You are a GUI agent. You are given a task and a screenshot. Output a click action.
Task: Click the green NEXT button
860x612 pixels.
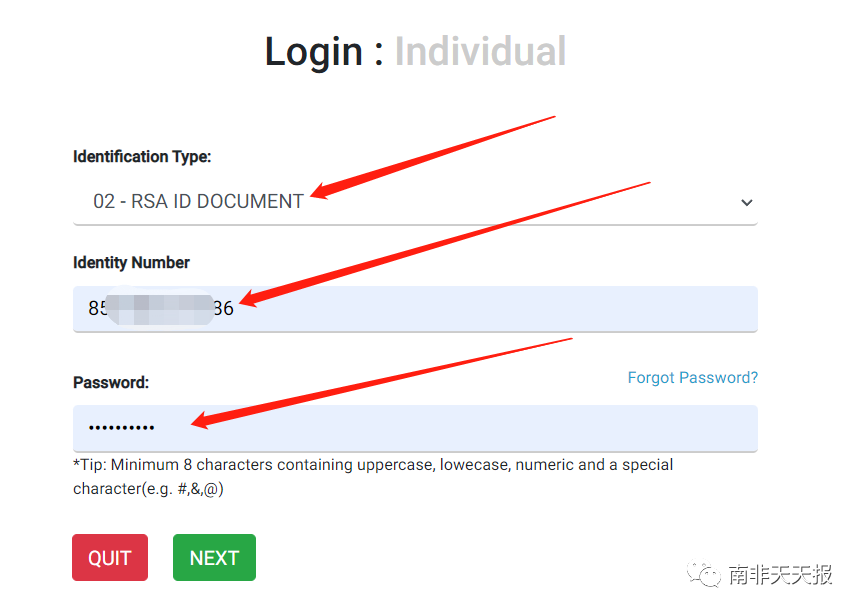pyautogui.click(x=214, y=558)
